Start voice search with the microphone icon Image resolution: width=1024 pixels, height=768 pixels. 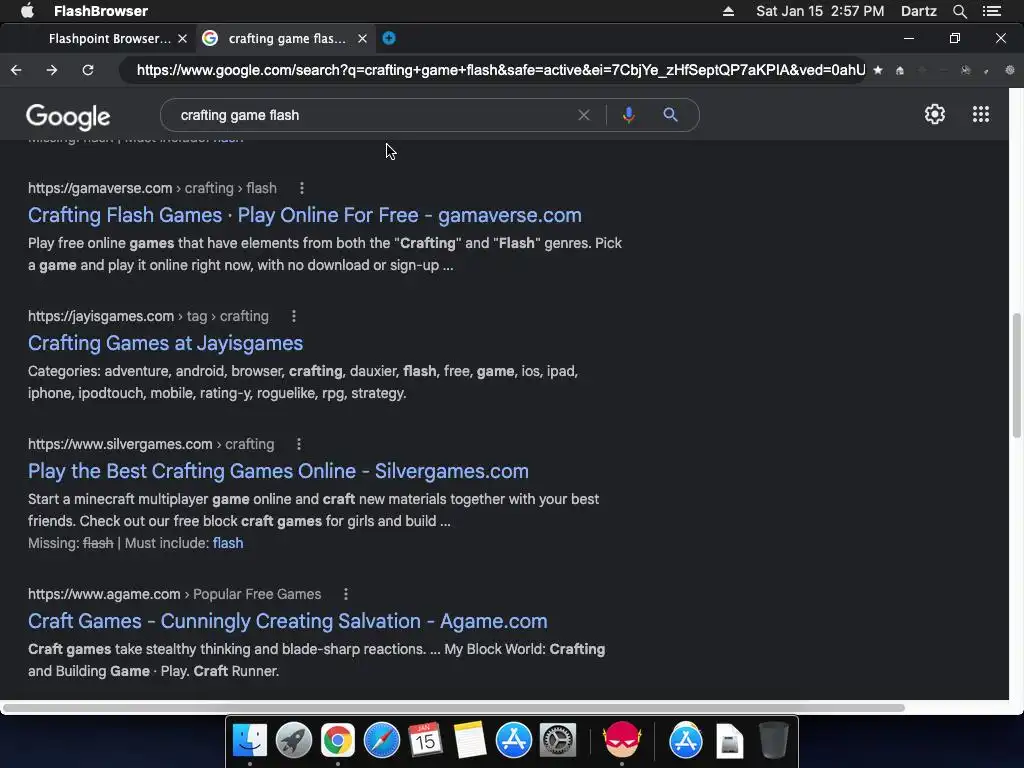628,115
